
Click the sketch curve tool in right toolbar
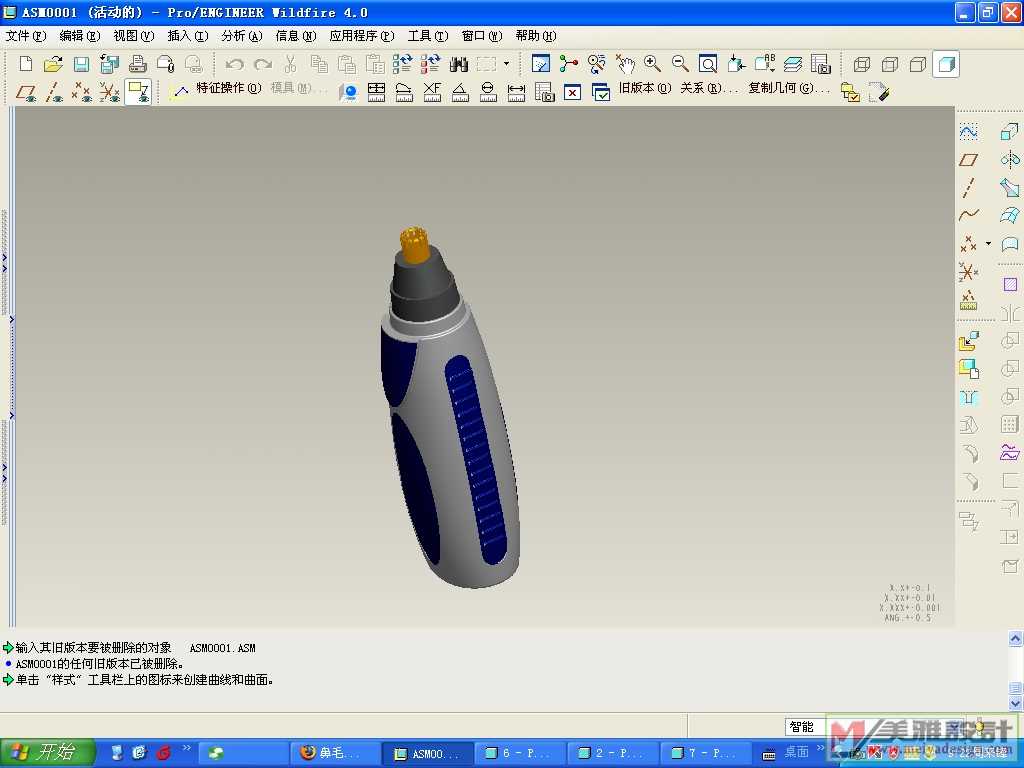(x=968, y=131)
